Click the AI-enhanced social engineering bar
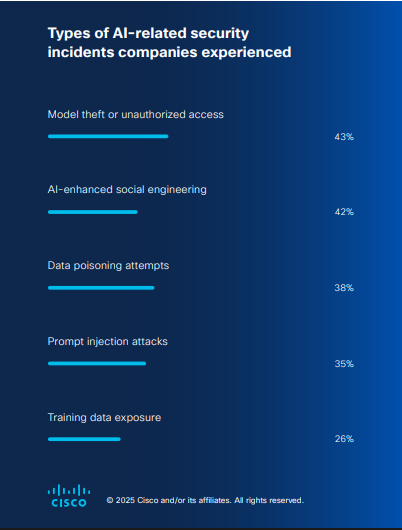The height and width of the screenshot is (530, 402). [x=93, y=212]
